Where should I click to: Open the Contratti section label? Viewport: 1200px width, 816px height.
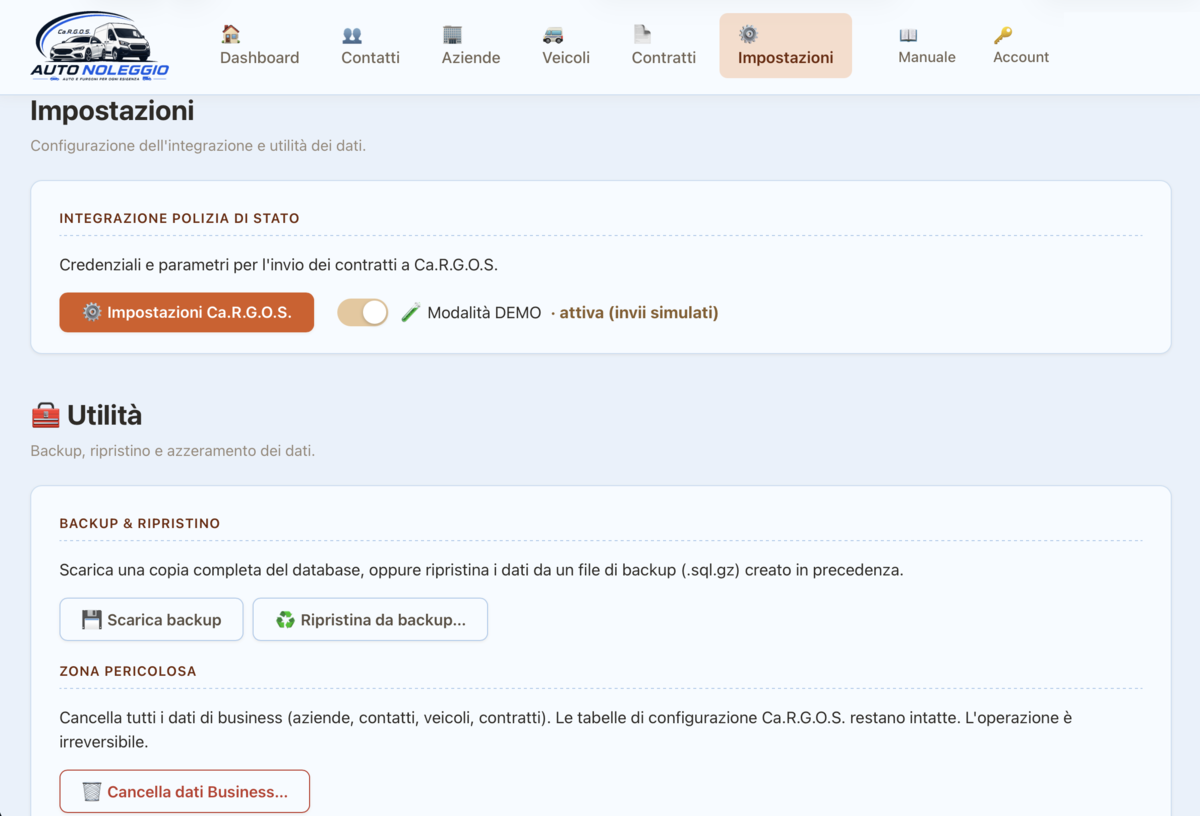tap(664, 58)
